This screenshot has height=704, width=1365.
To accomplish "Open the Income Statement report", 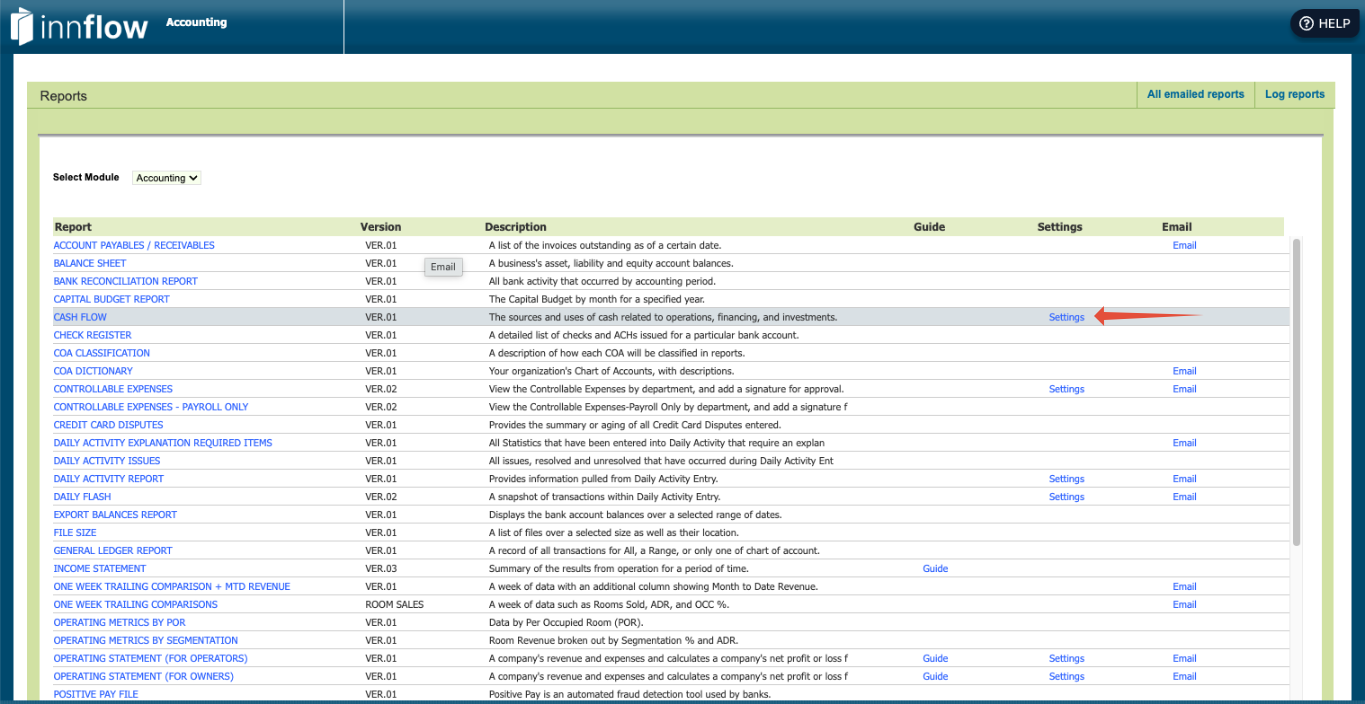I will pos(100,569).
